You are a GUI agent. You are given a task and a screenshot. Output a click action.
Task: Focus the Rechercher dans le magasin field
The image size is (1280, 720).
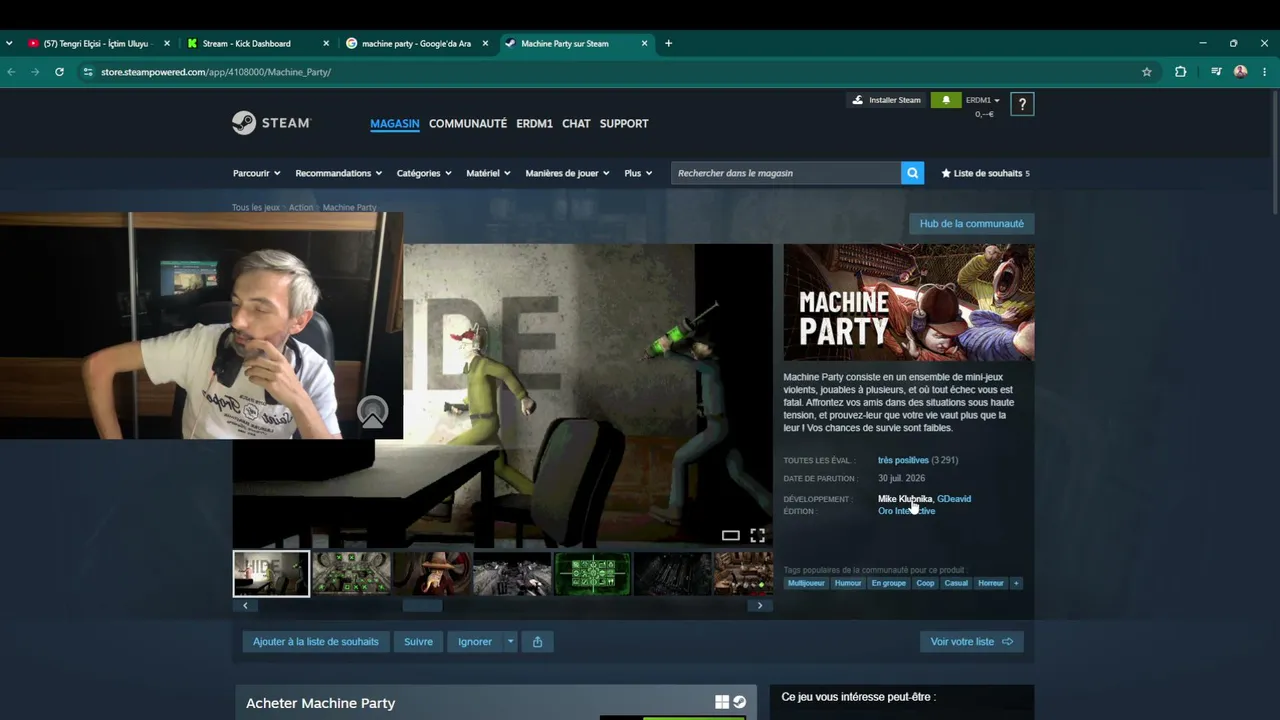click(x=786, y=173)
